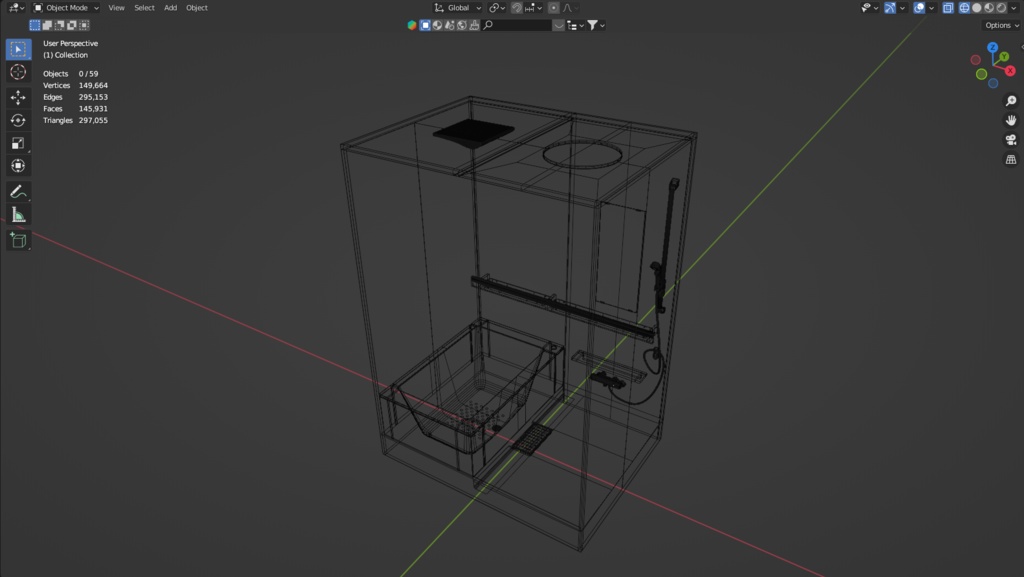This screenshot has height=577, width=1024.
Task: Select the Scale tool
Action: 18,143
